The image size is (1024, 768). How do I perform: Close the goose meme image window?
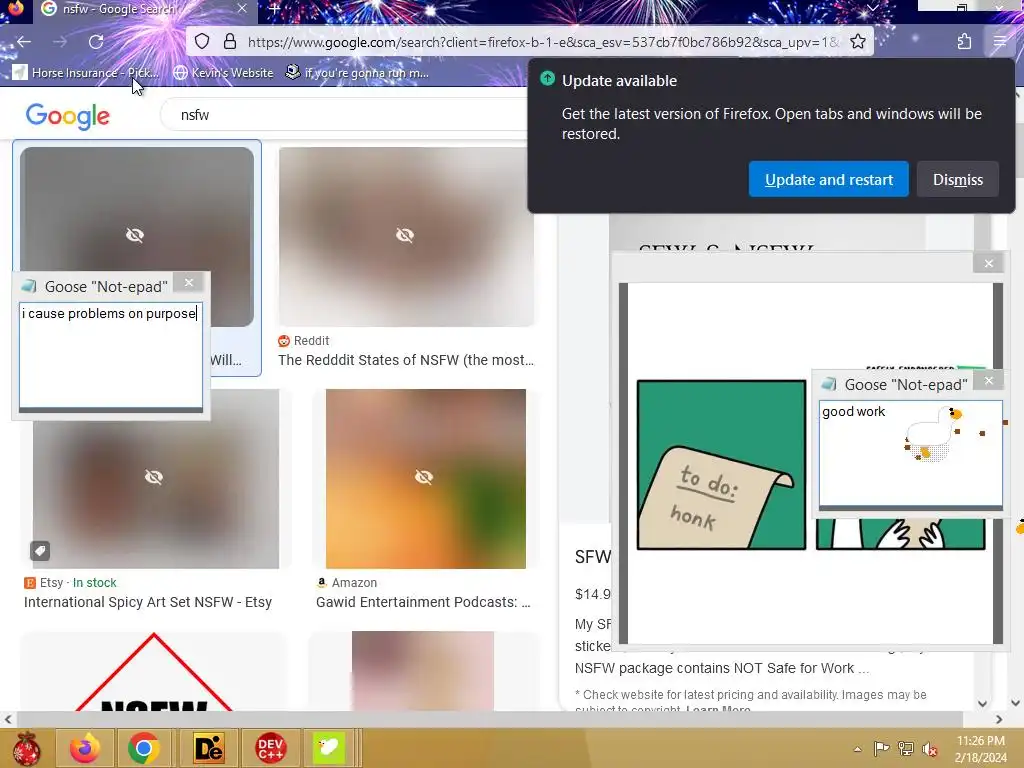989,263
